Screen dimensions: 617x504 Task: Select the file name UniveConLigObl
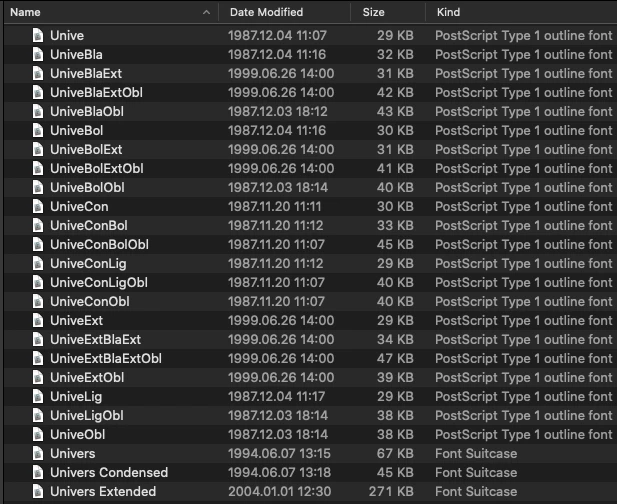tap(99, 282)
